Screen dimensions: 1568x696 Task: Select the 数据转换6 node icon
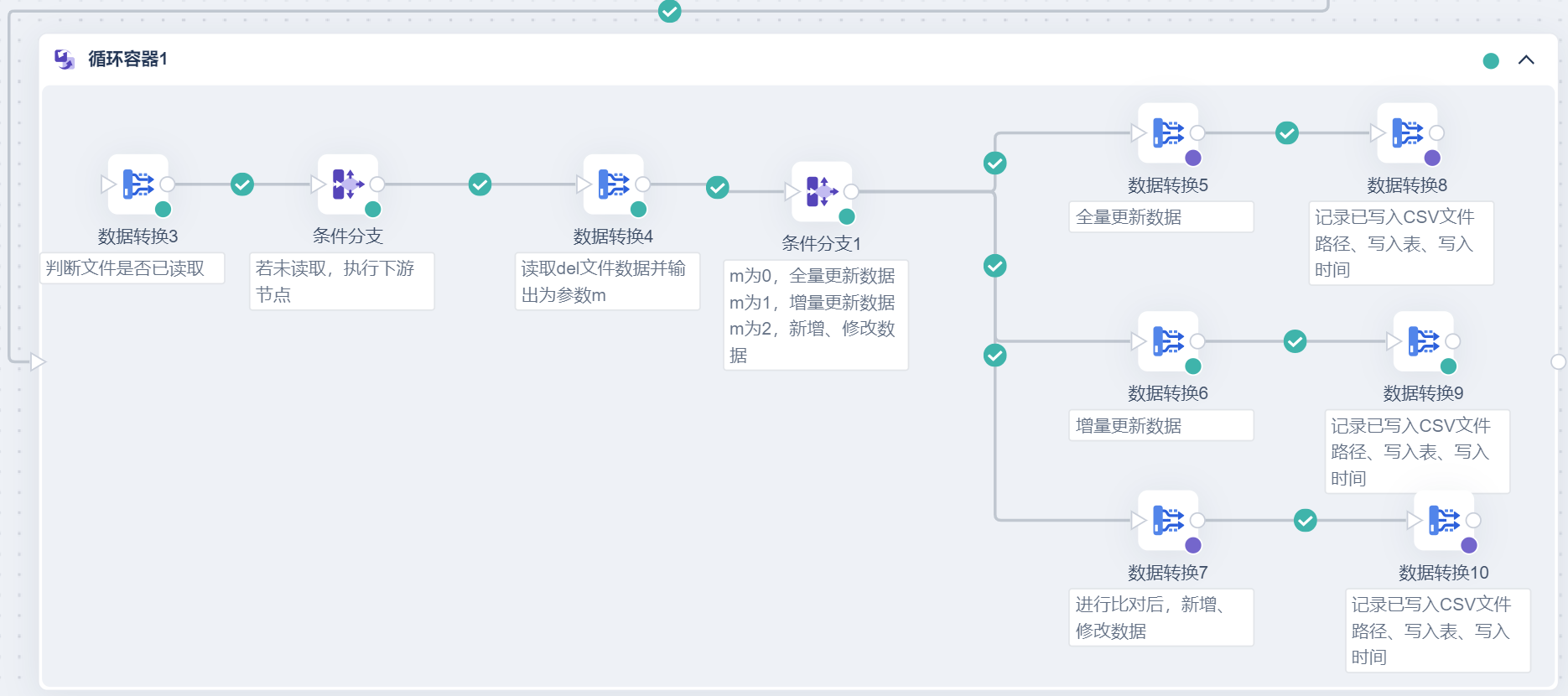click(1167, 341)
